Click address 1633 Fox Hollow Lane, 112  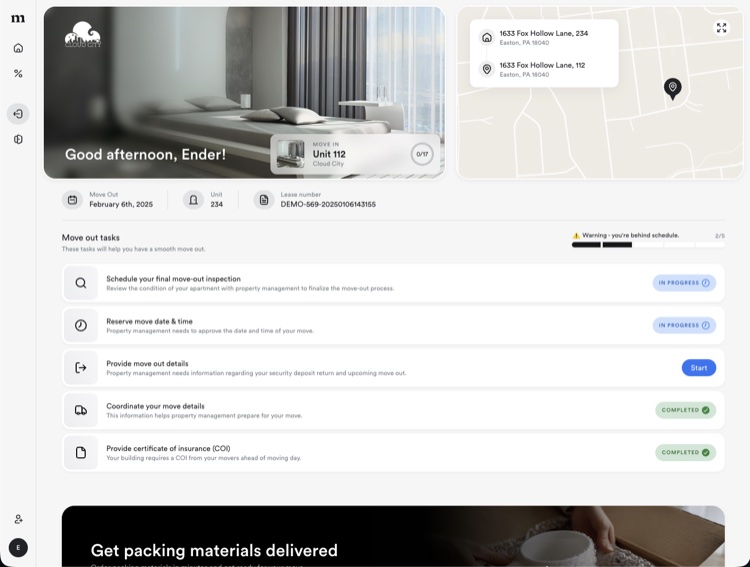(x=542, y=65)
